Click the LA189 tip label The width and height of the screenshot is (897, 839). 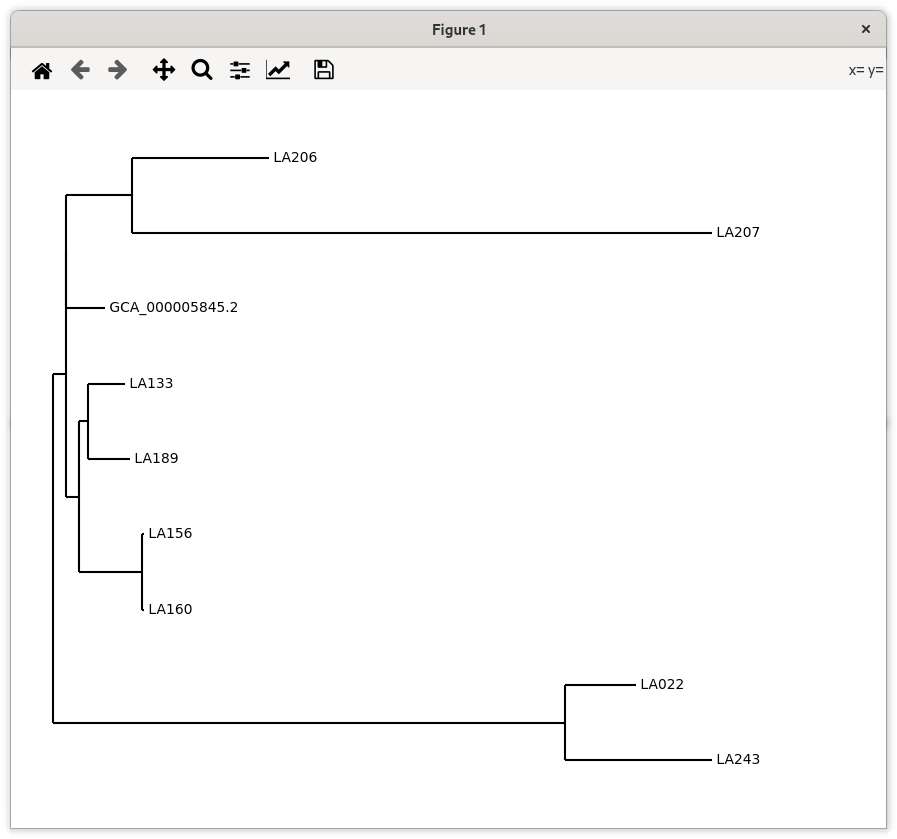coord(156,459)
